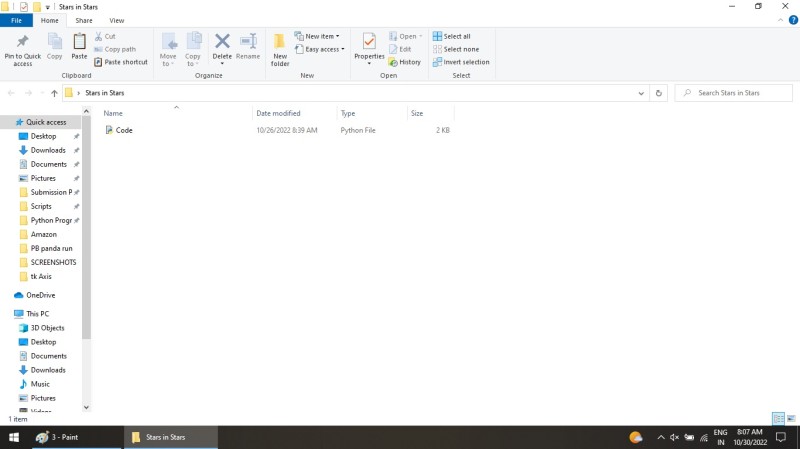Create a New folder from ribbon
Viewport: 800px width, 449px height.
[x=280, y=48]
